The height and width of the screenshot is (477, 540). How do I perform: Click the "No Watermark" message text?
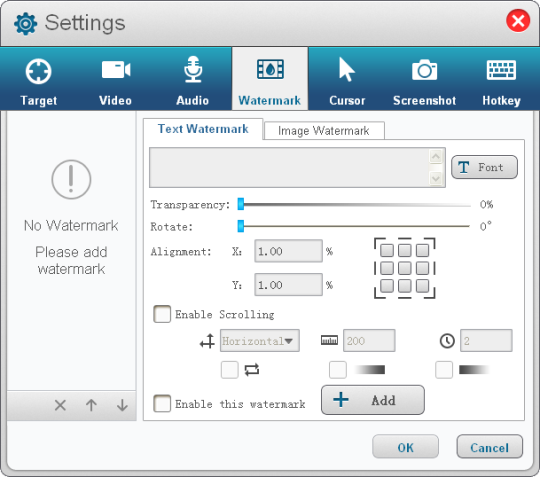(x=71, y=226)
